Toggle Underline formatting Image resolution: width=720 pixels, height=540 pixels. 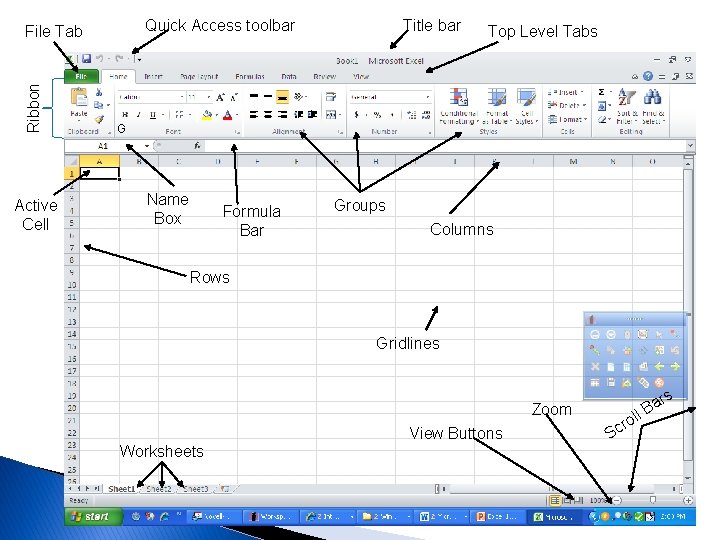[152, 115]
